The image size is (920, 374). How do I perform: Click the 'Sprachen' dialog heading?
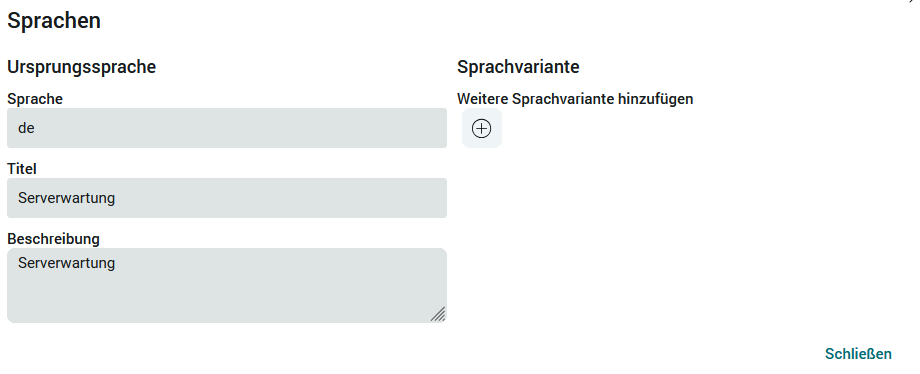(54, 21)
